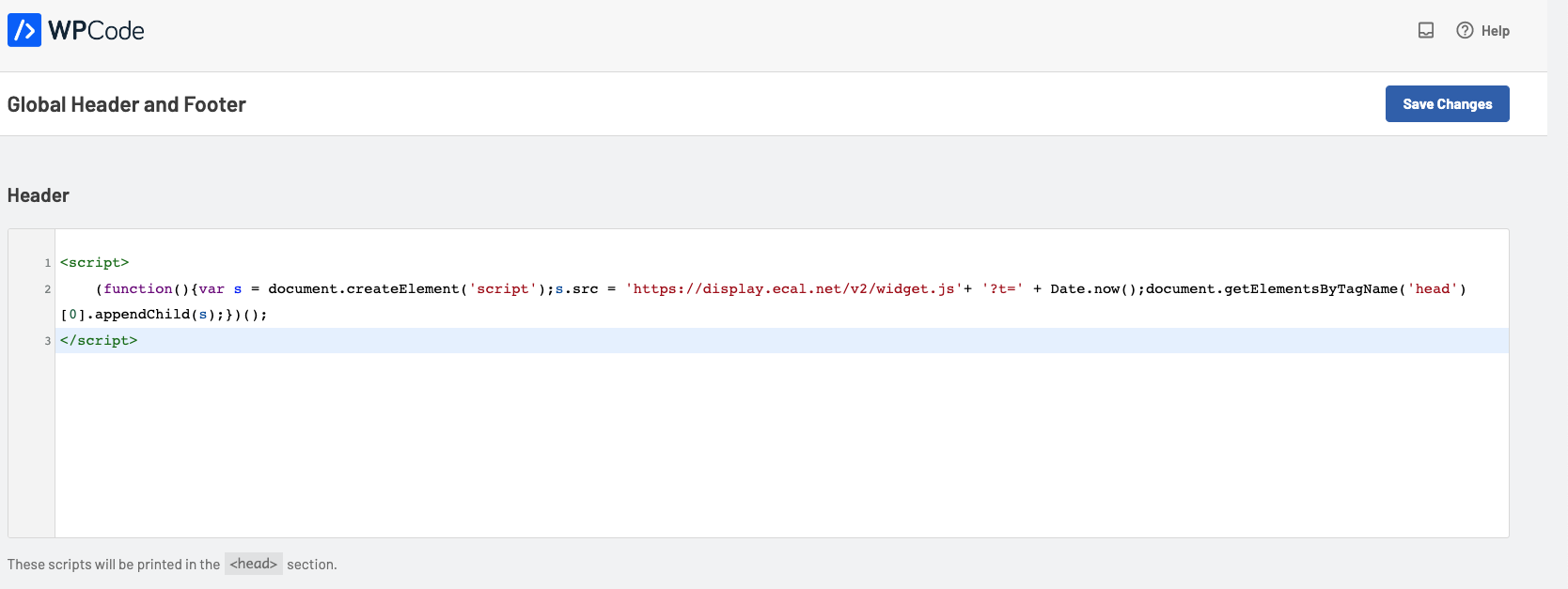Click line number 2 in the gutter
This screenshot has height=589, width=1568.
pos(47,289)
